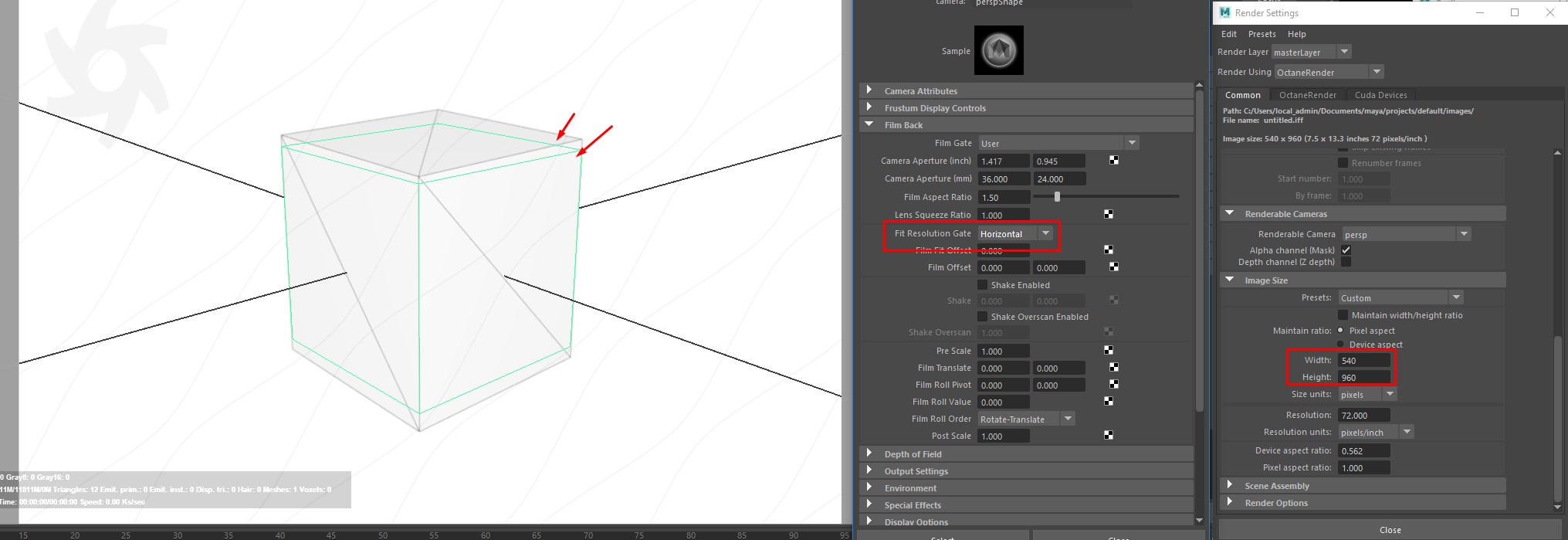Click Close button in Render Settings
The image size is (1568, 540).
point(1390,529)
